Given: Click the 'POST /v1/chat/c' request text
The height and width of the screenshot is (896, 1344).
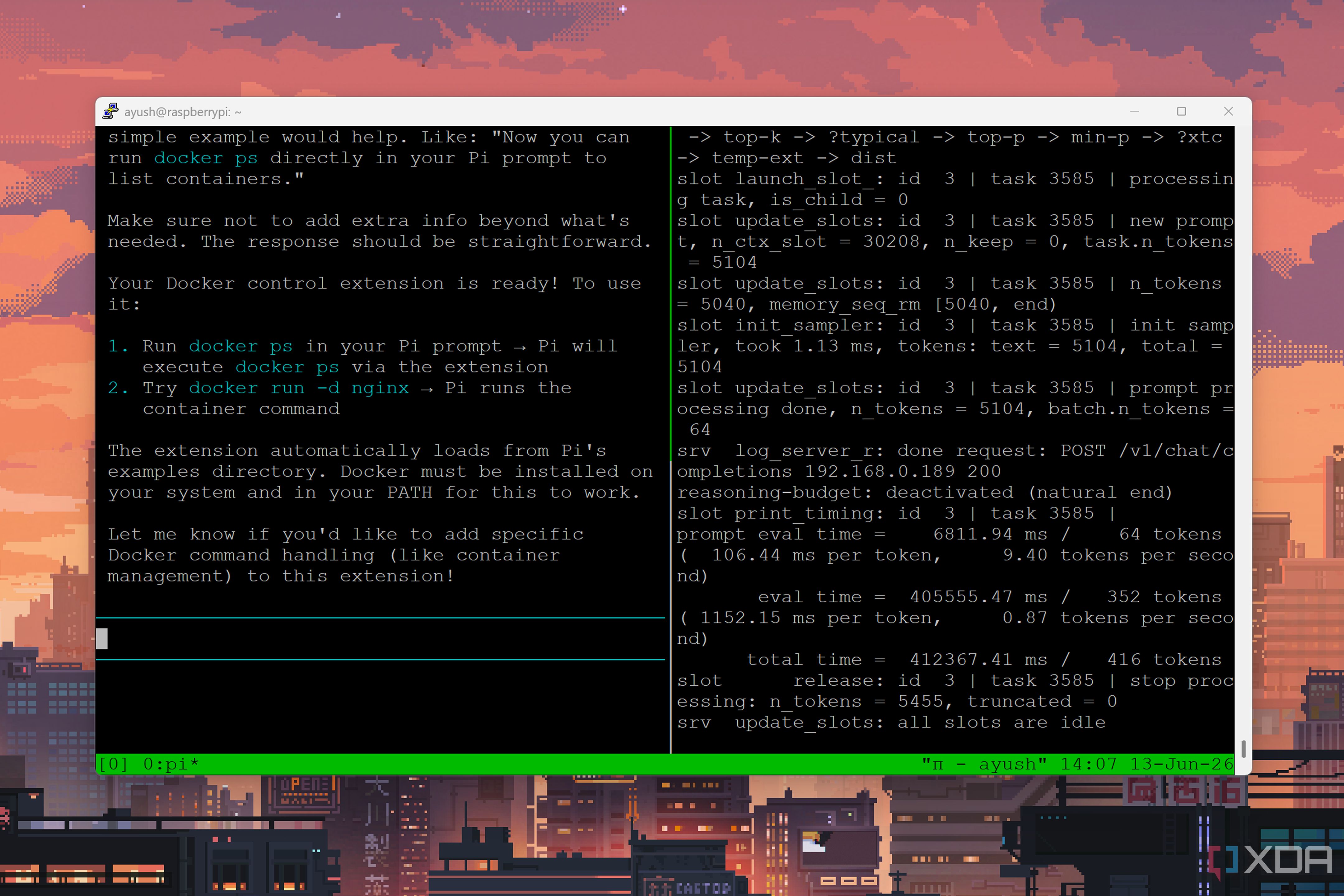Looking at the screenshot, I should click(x=1147, y=451).
